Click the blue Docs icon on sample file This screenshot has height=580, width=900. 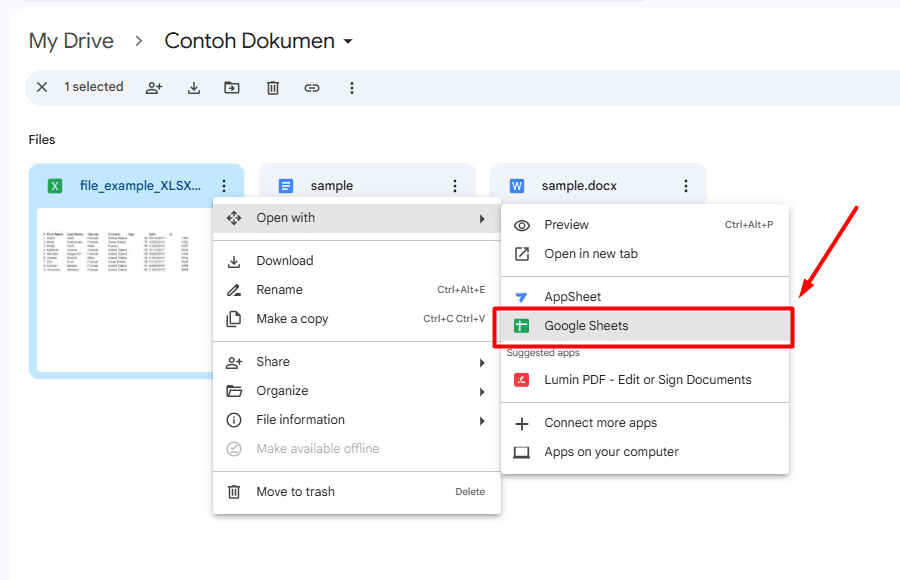pyautogui.click(x=286, y=186)
